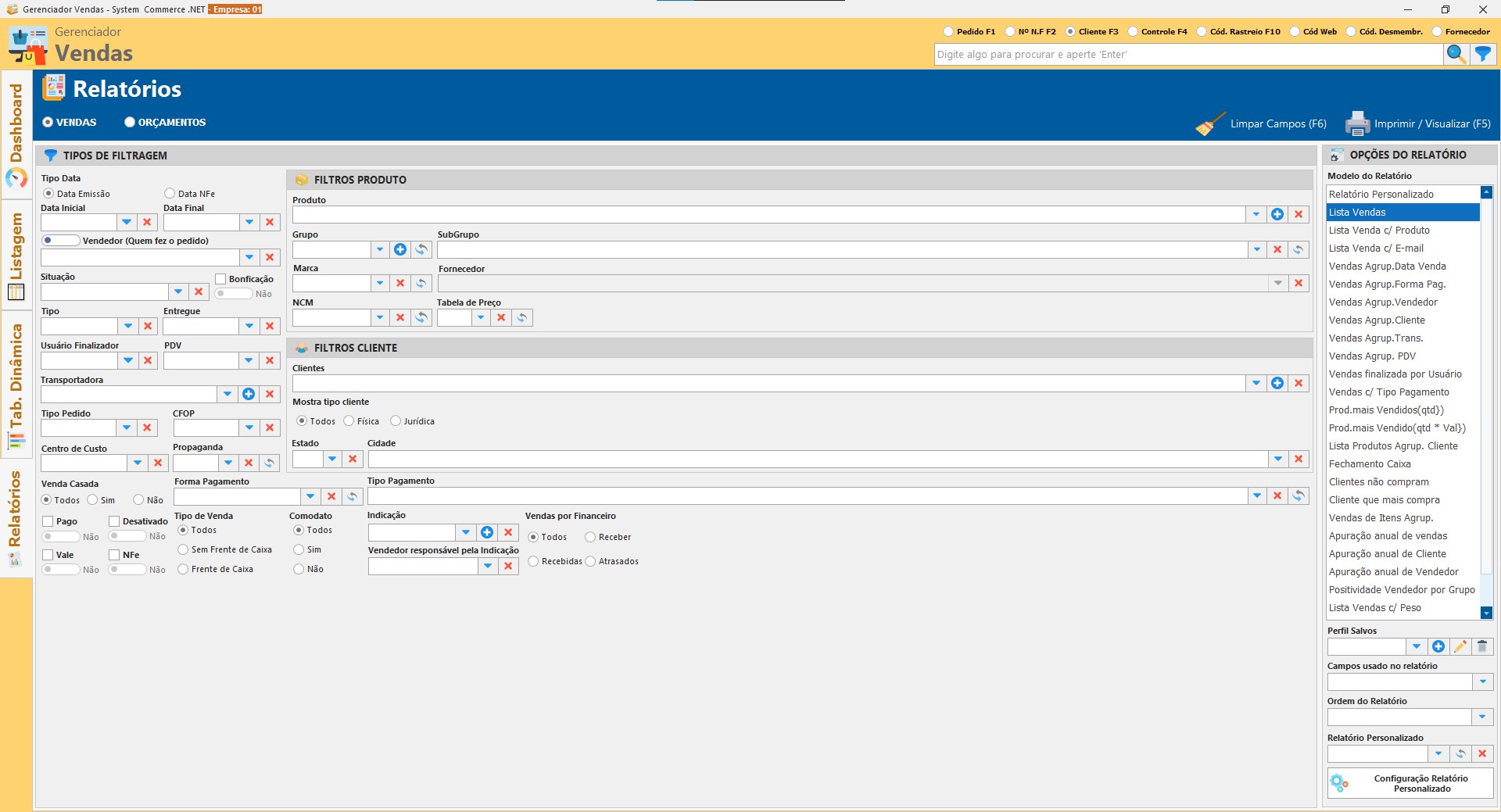
Task: Click the magnifier search icon in header
Action: pyautogui.click(x=1456, y=54)
